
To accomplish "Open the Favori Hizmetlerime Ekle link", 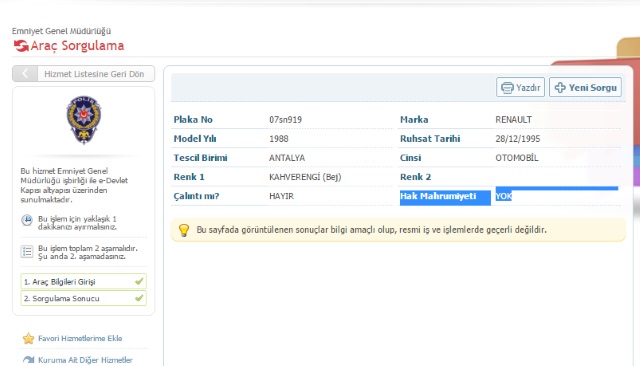I will click(80, 338).
